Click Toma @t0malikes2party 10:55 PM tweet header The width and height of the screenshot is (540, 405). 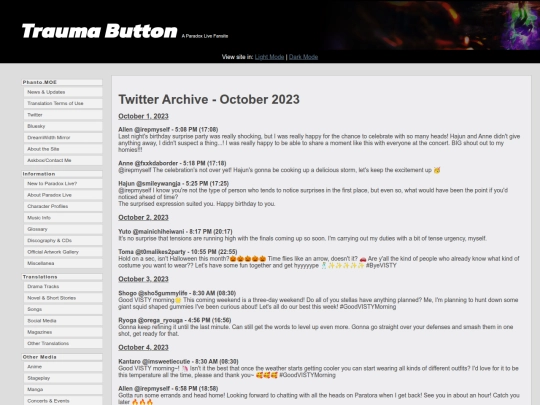tap(178, 252)
